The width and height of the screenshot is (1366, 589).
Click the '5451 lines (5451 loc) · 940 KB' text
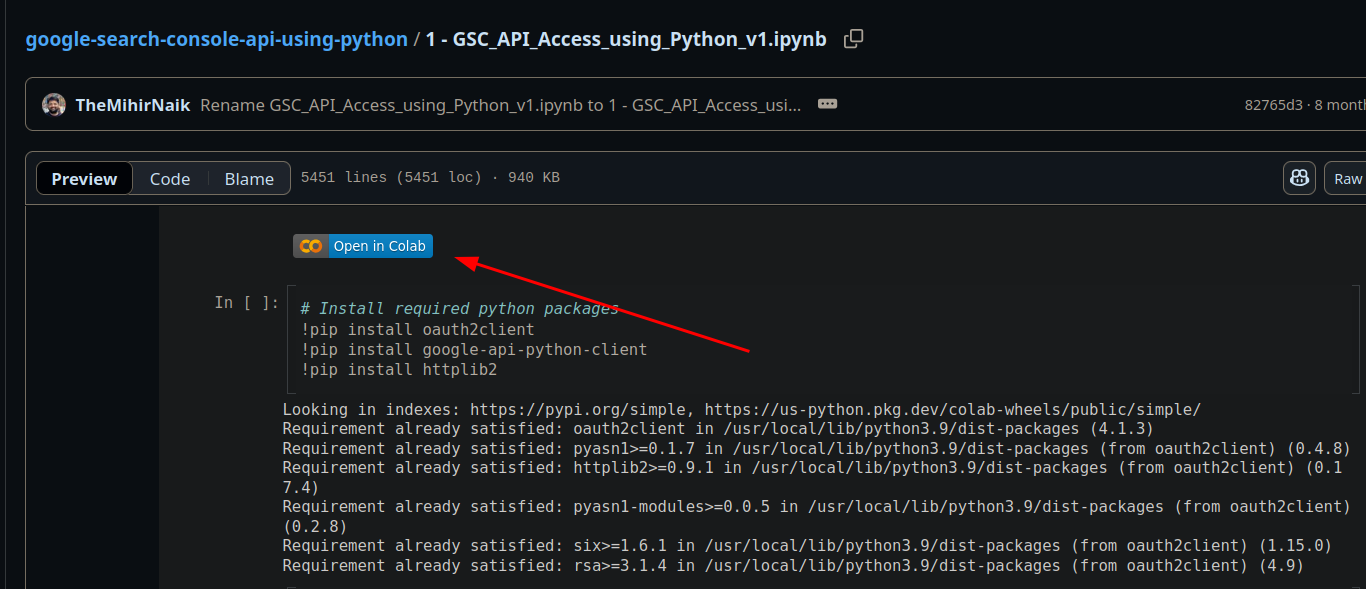(x=430, y=178)
